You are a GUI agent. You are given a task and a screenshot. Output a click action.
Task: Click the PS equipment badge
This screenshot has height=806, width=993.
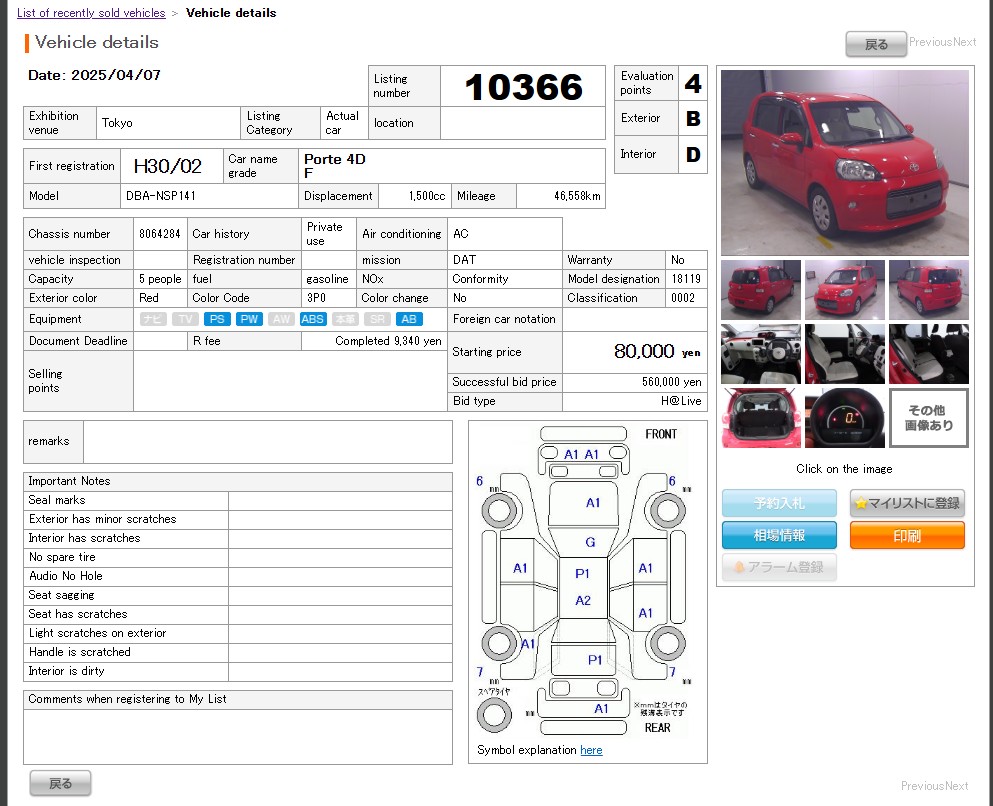point(217,319)
